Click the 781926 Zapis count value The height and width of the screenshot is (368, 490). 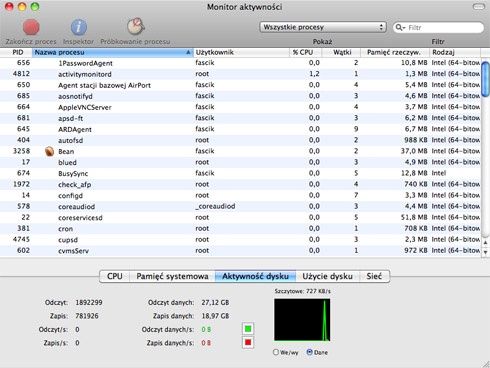[87, 316]
